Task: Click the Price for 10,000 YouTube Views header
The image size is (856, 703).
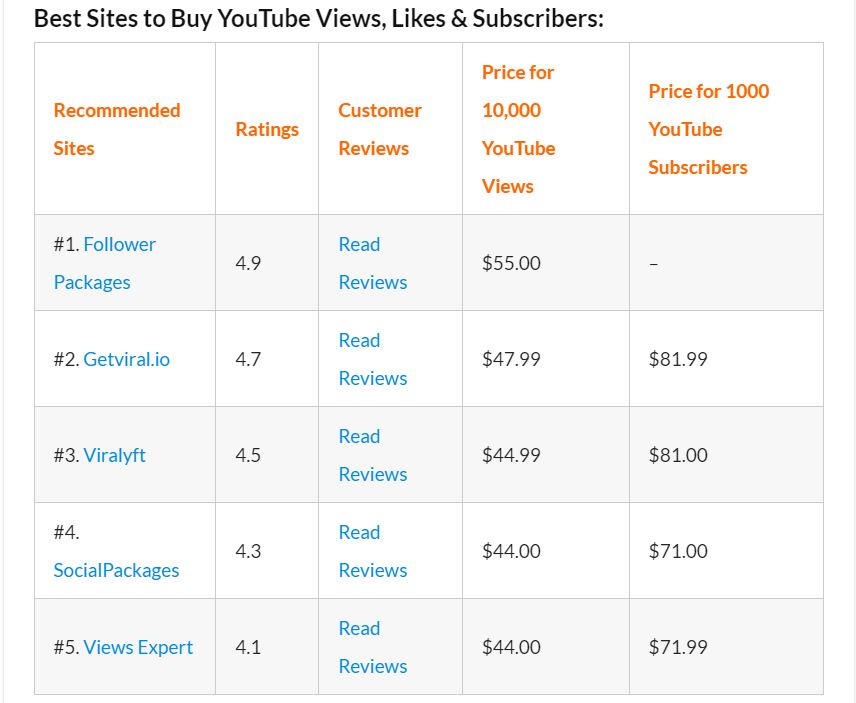Action: coord(518,129)
